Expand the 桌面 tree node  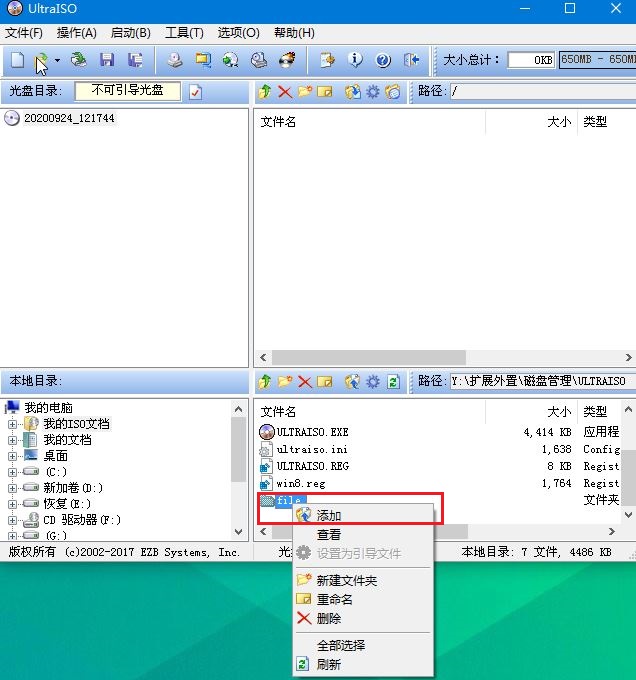coord(12,456)
